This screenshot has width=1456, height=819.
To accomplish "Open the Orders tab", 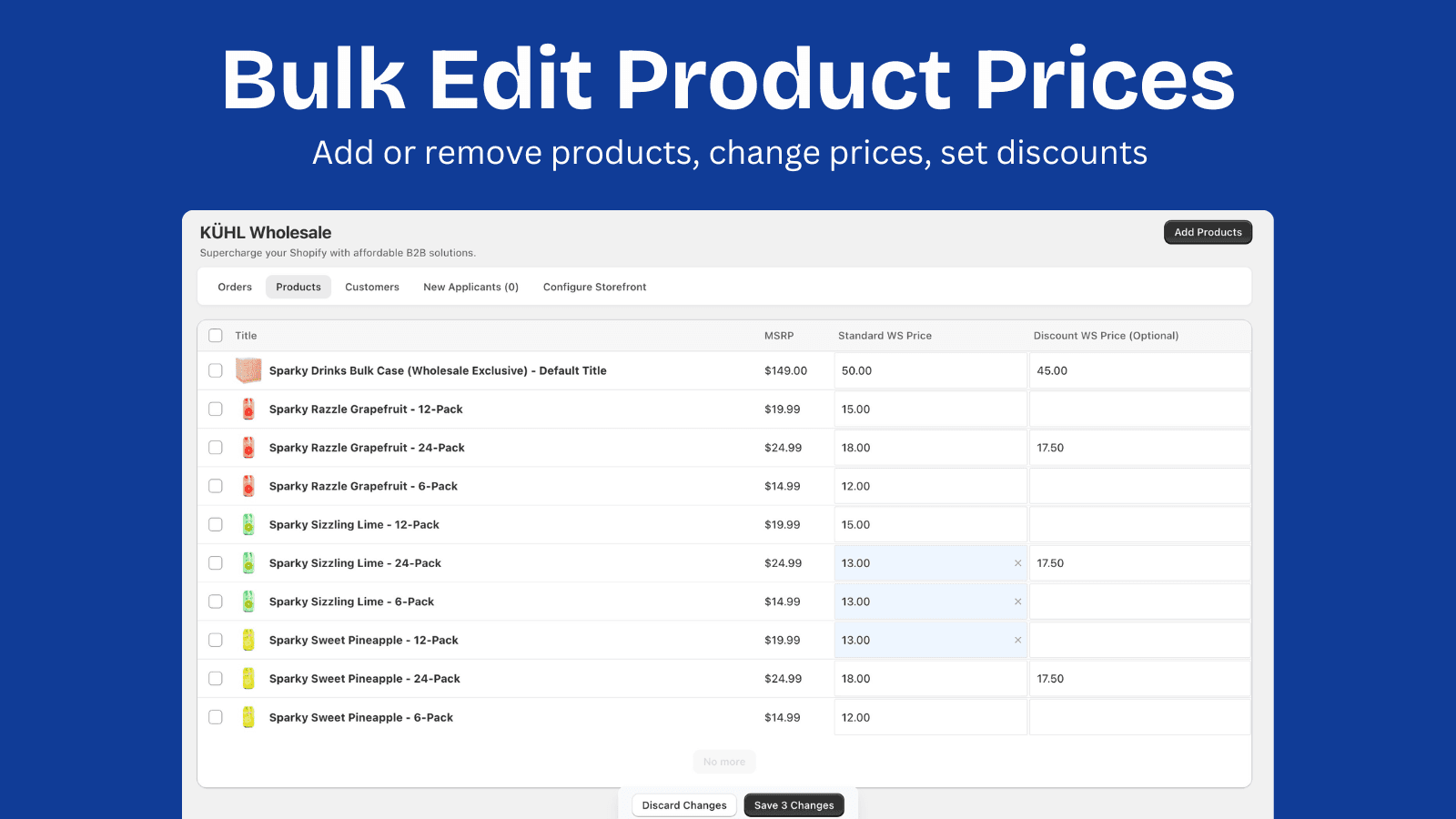I will (x=235, y=287).
